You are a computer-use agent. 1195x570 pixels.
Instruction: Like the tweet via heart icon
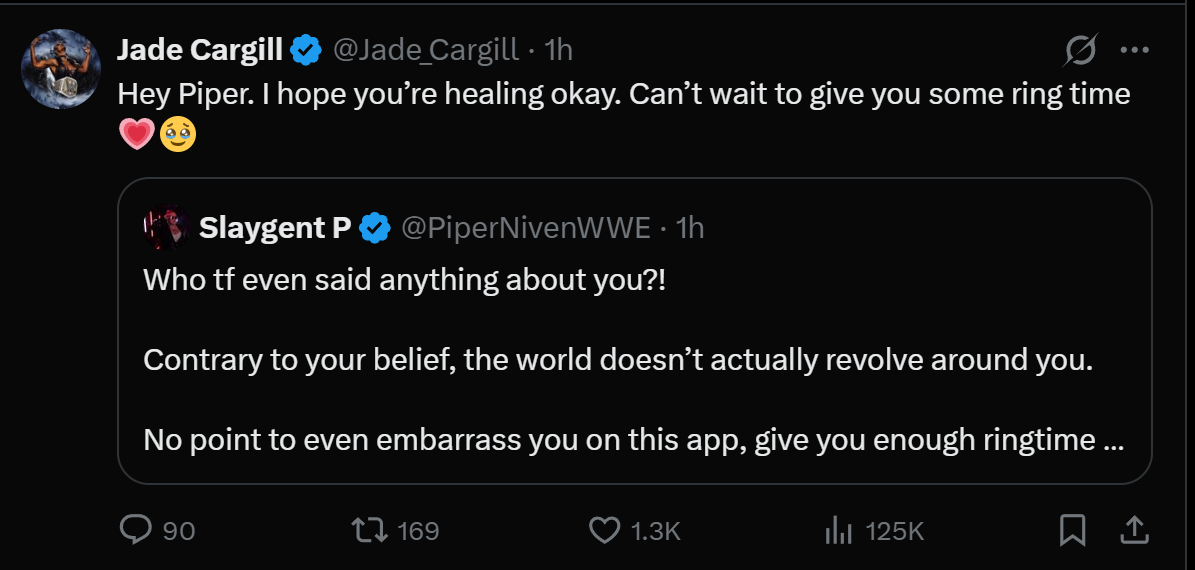tap(605, 530)
